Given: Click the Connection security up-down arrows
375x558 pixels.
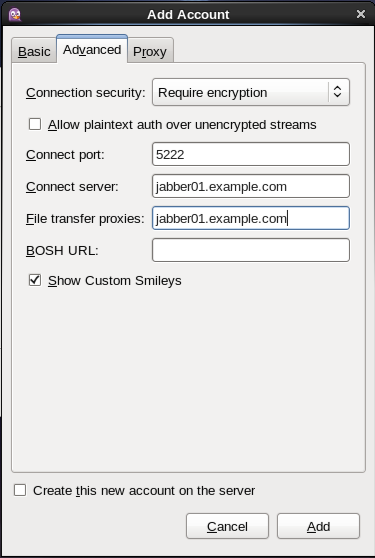Looking at the screenshot, I should click(337, 92).
